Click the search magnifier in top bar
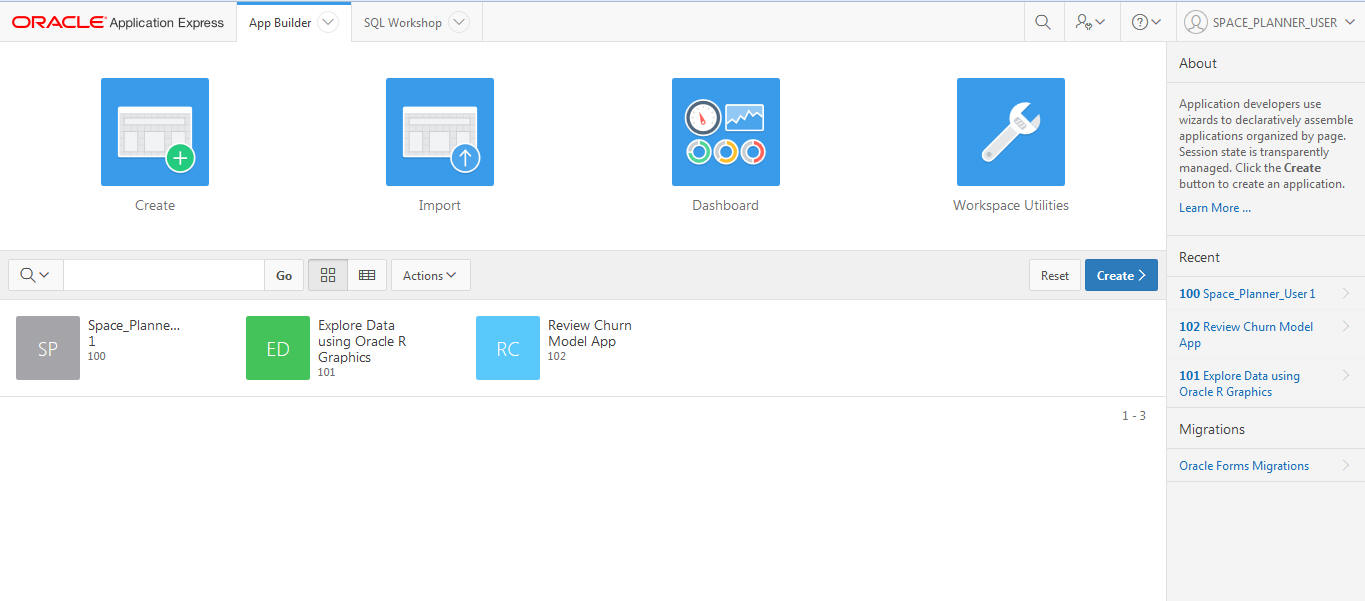This screenshot has width=1365, height=601. click(x=1043, y=22)
